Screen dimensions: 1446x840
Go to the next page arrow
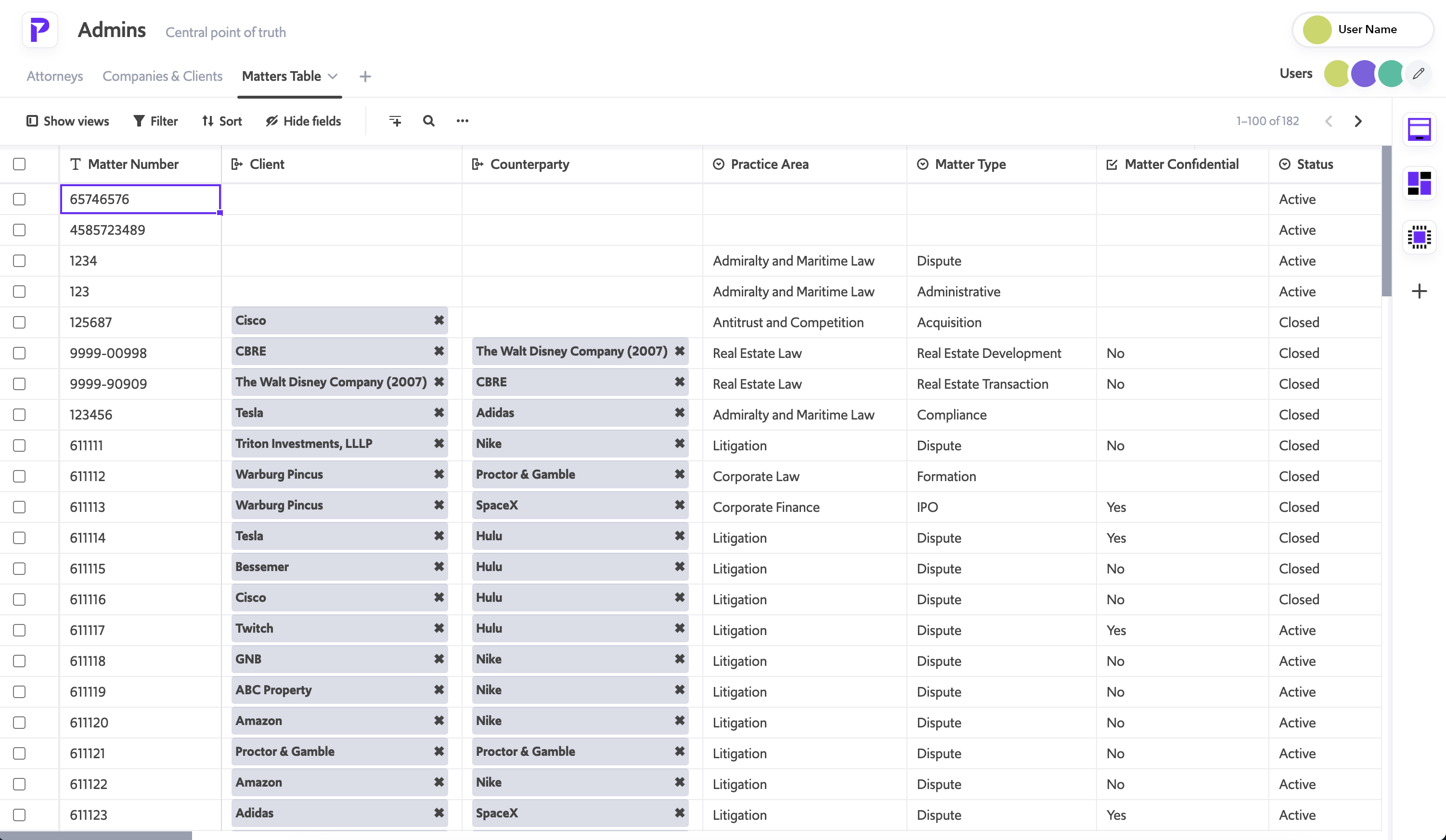pyautogui.click(x=1357, y=121)
